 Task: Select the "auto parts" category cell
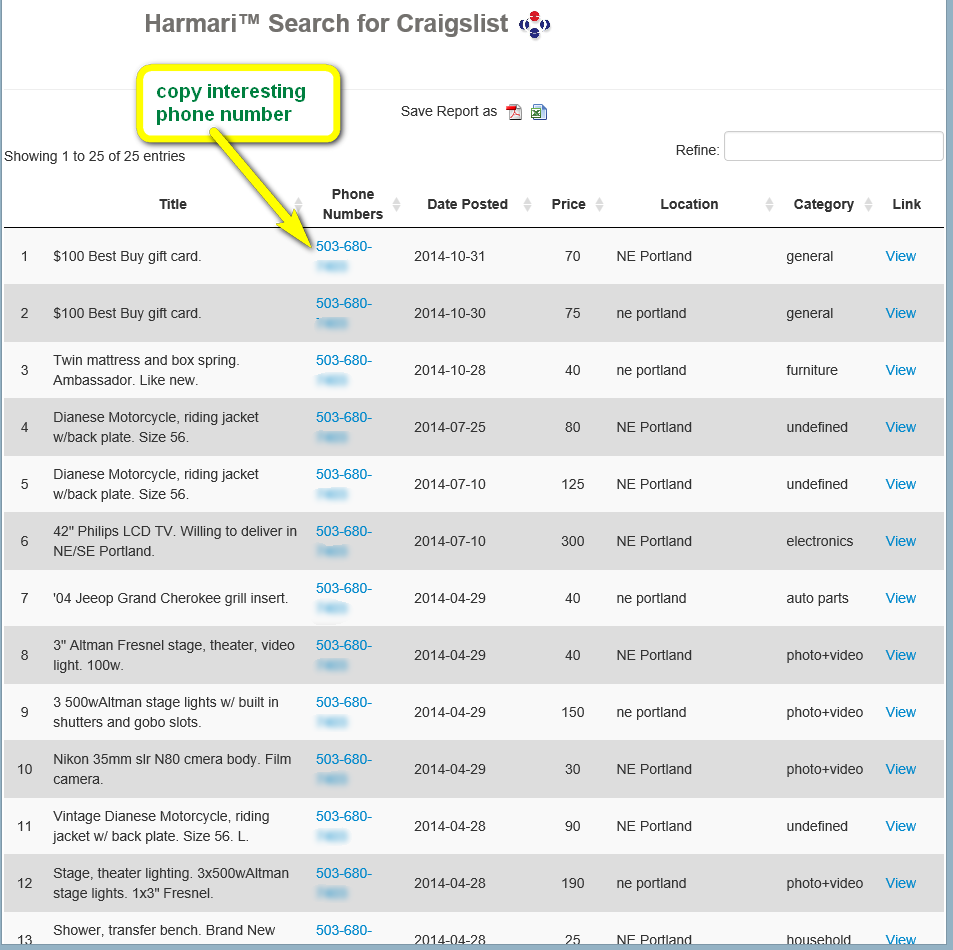[x=817, y=599]
